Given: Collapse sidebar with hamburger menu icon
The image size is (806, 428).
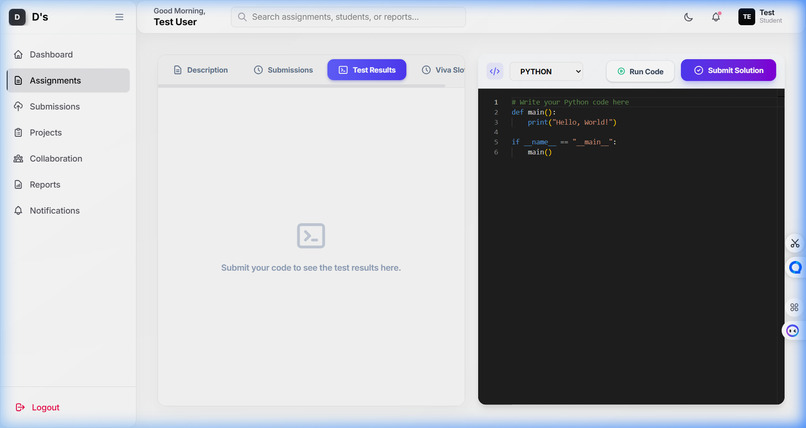Looking at the screenshot, I should [x=119, y=17].
